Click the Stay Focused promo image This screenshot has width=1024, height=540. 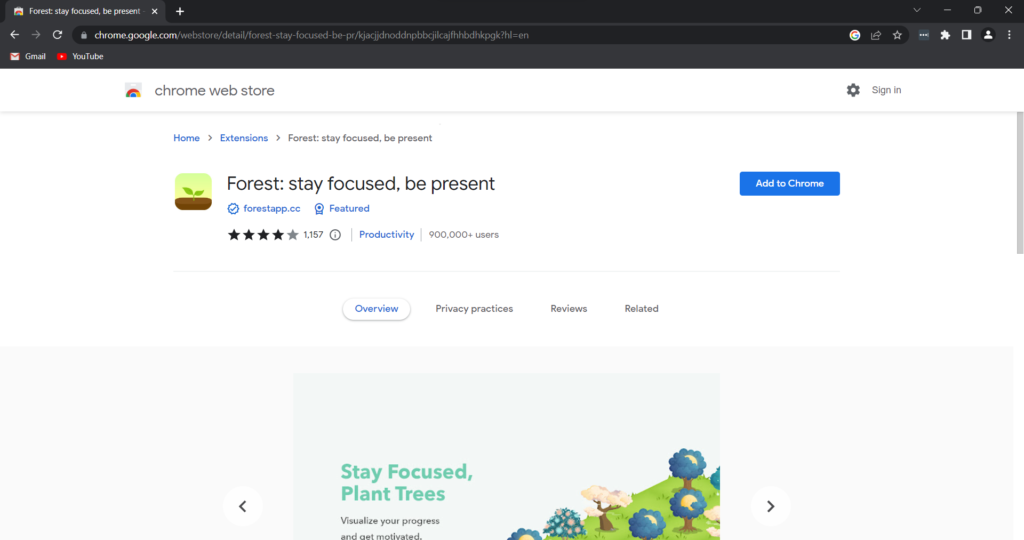506,457
